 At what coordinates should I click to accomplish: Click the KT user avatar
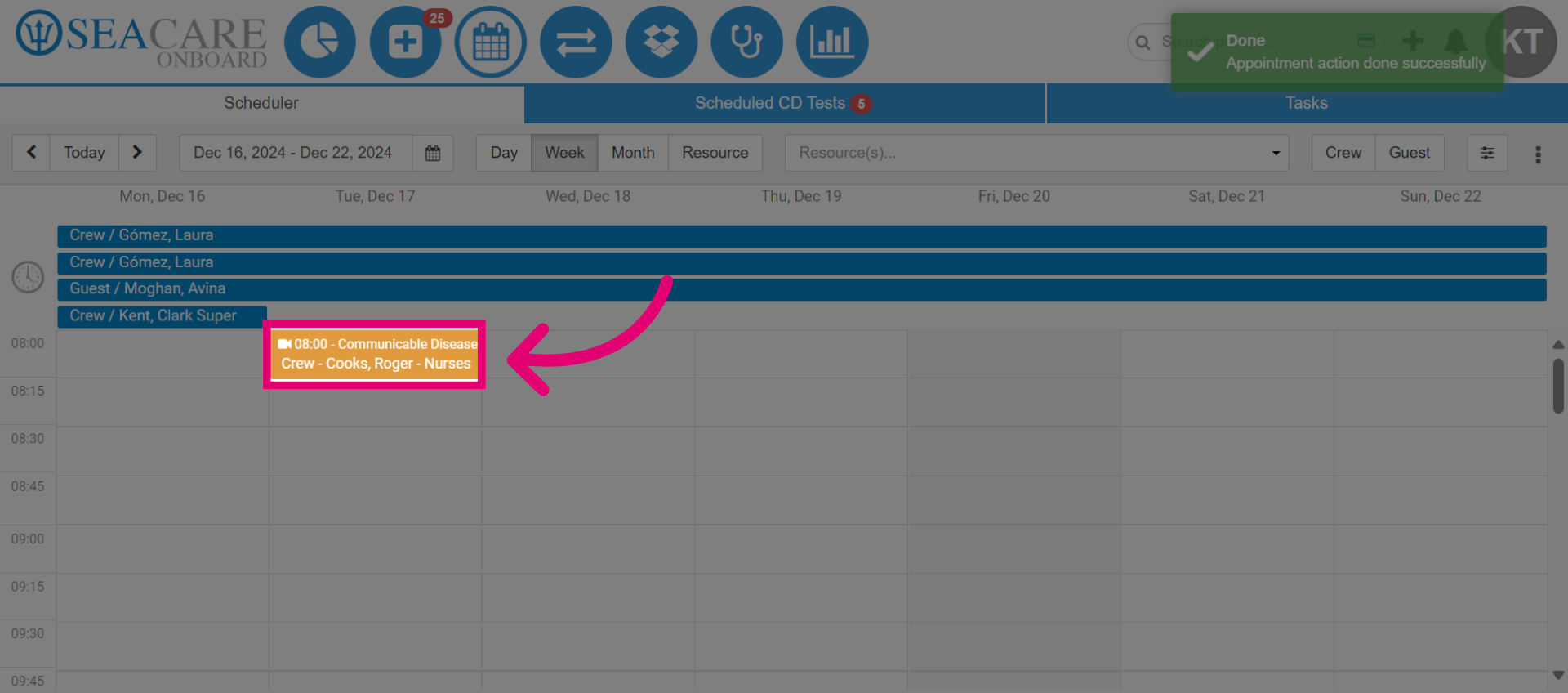(1521, 42)
